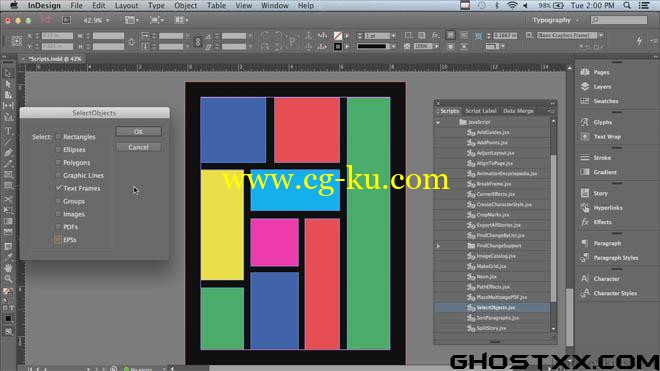660x371 pixels.
Task: Enable the PDFs checkbox
Action: point(59,227)
